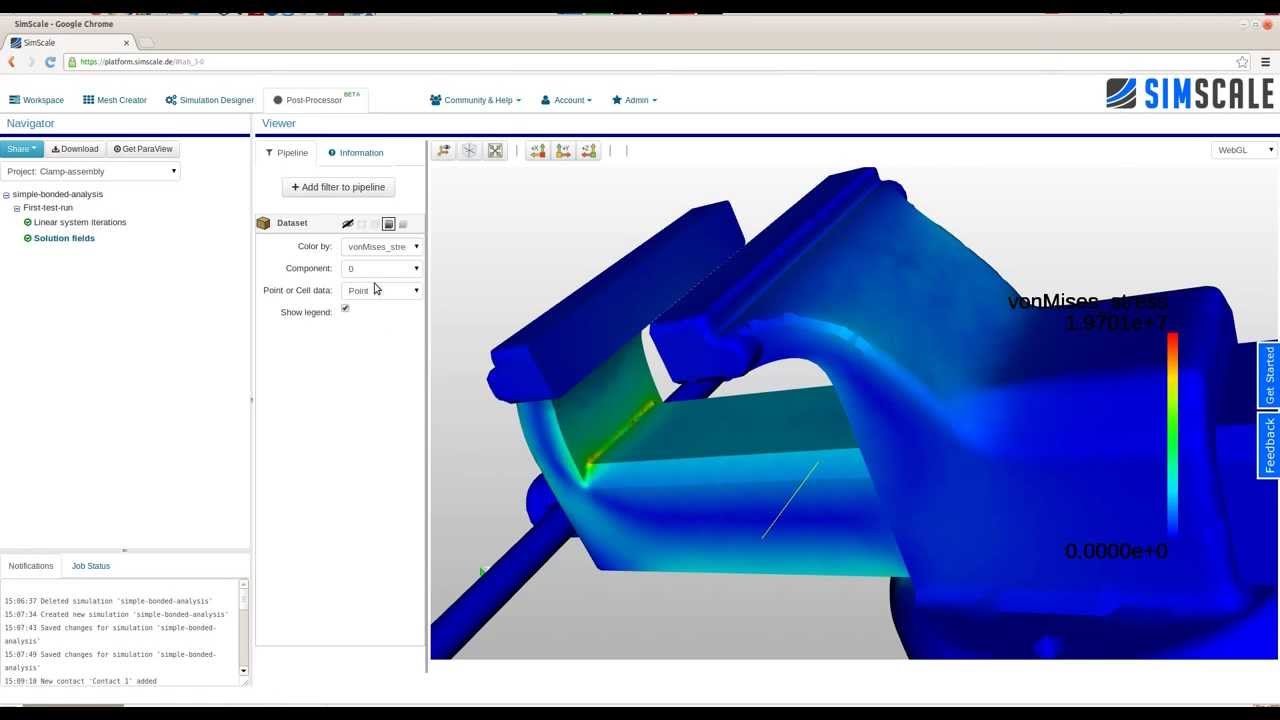Uncheck the Show legend checkbox
This screenshot has width=1280, height=720.
pos(345,308)
